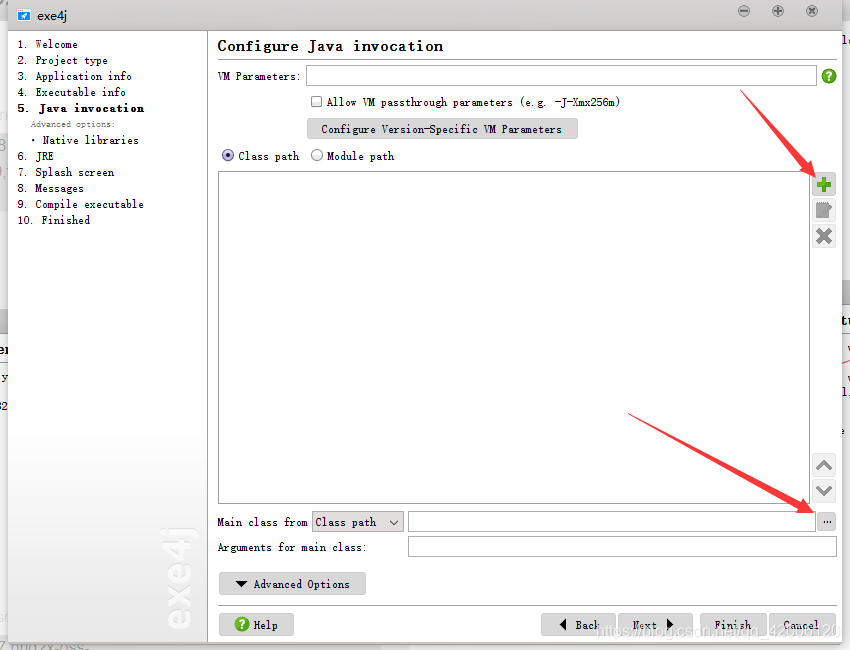Go to step 4 Executable info
850x650 pixels.
(x=71, y=92)
